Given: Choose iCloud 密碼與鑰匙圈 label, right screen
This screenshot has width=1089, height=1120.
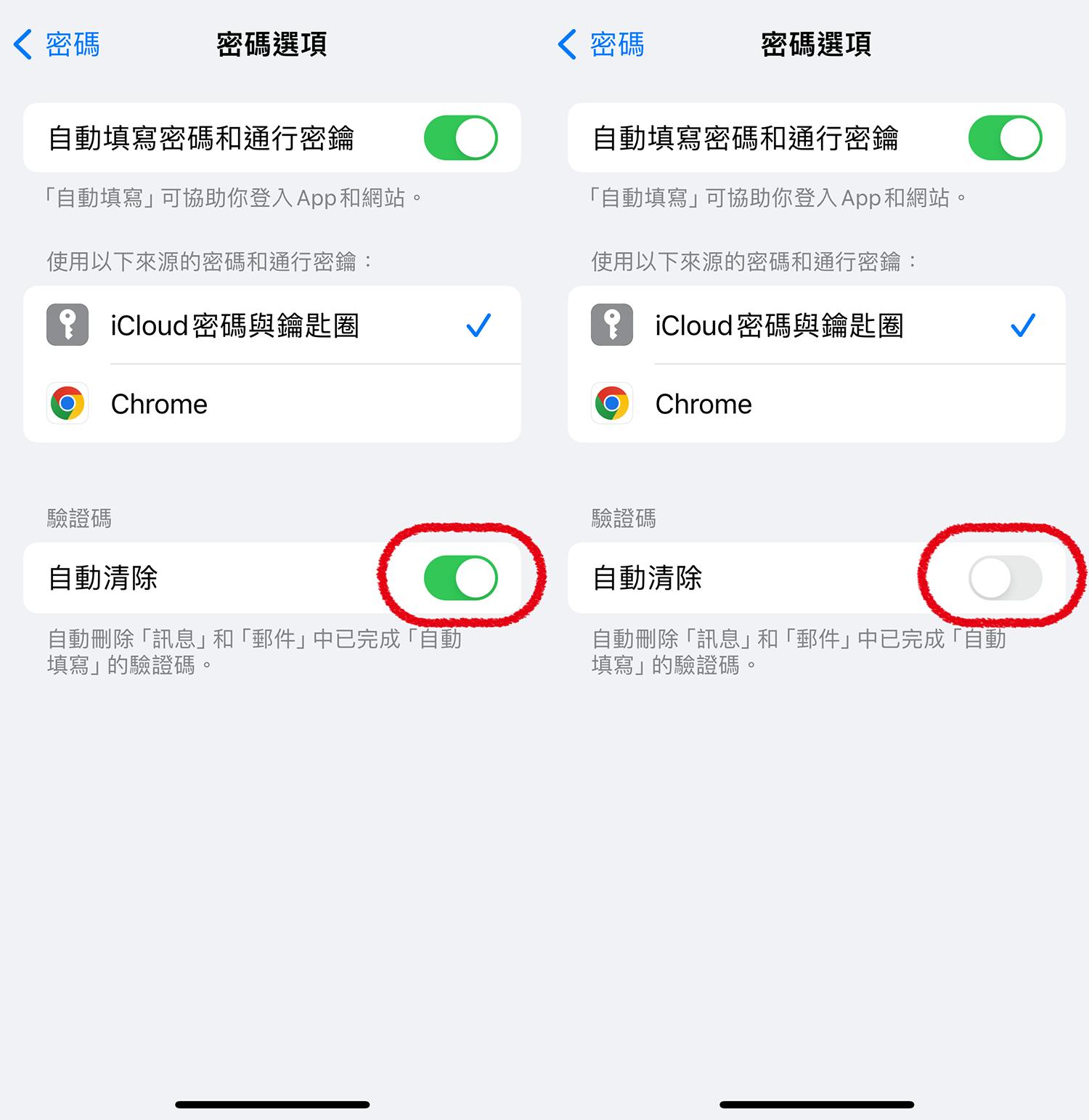Looking at the screenshot, I should coord(779,325).
